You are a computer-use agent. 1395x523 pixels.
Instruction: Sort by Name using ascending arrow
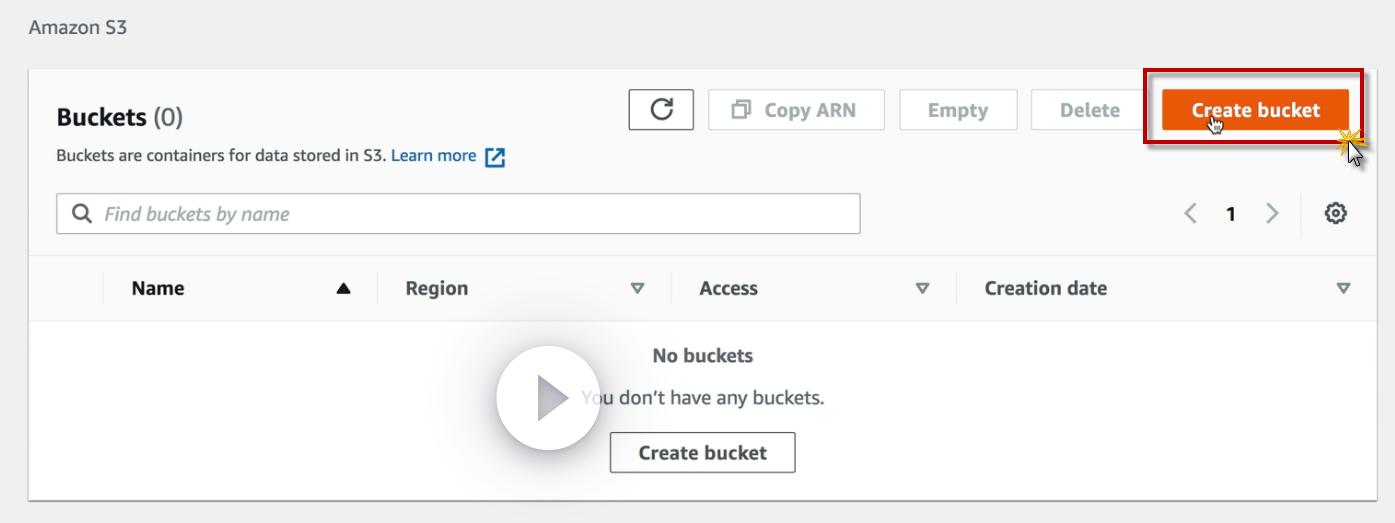click(x=343, y=289)
